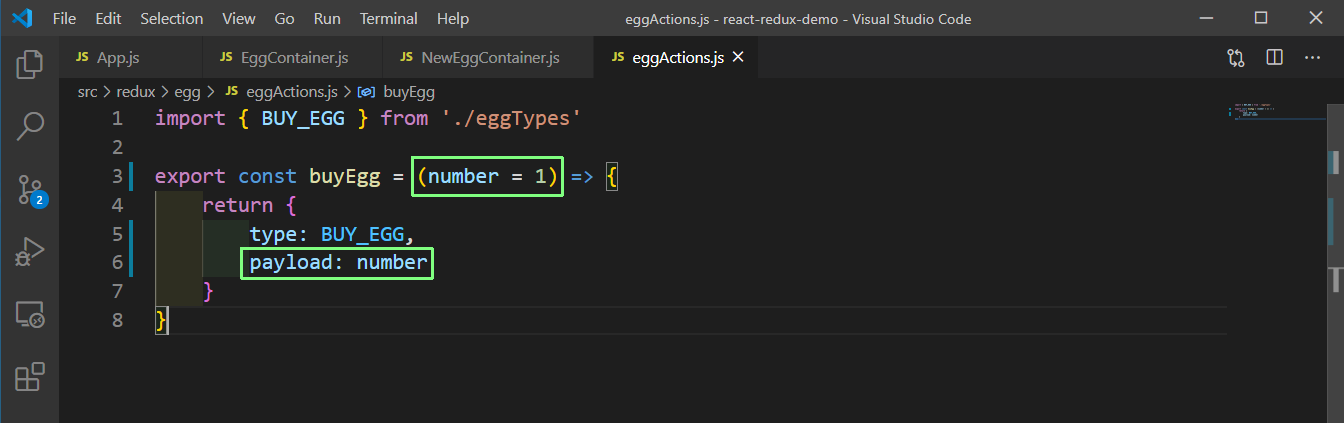Open the Run menu

(x=327, y=18)
